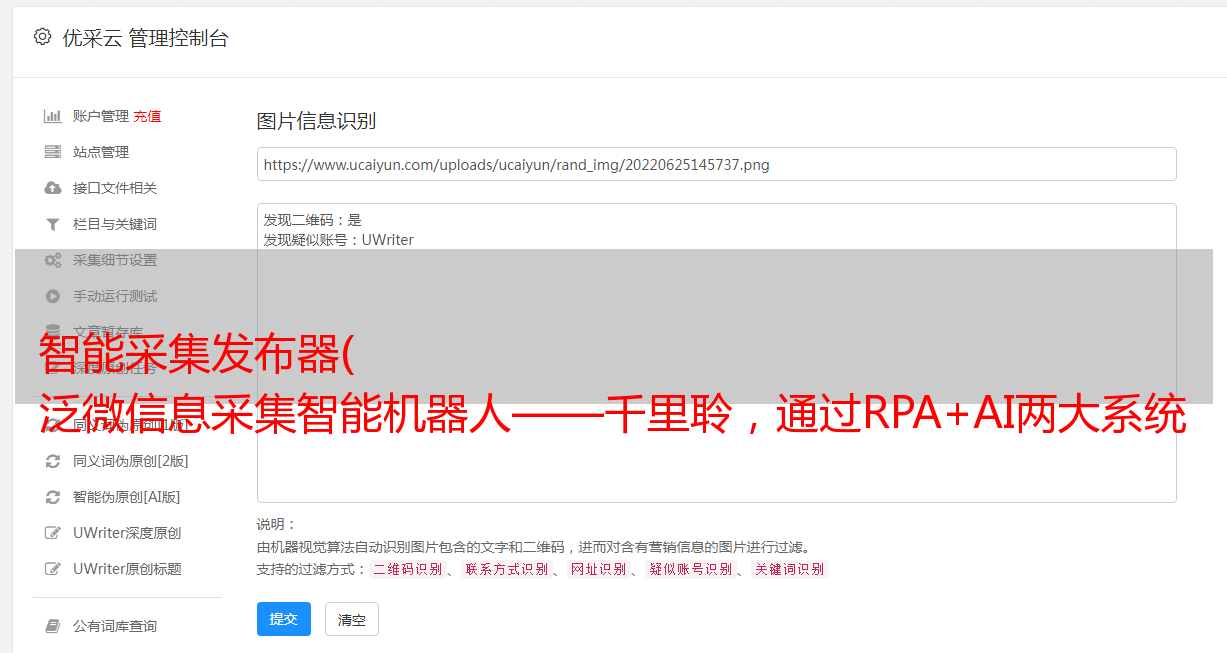Submit with the blue 提交 button
The height and width of the screenshot is (653, 1227).
284,619
